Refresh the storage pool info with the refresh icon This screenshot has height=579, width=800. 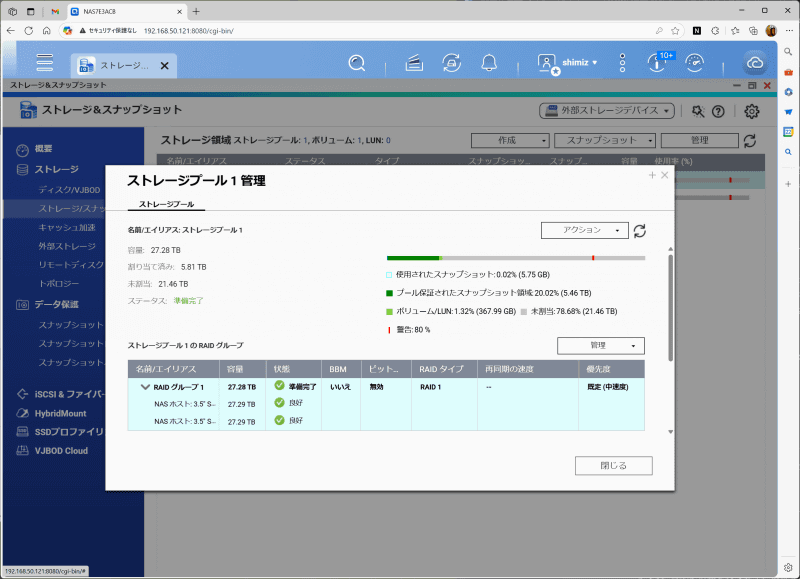[x=637, y=229]
